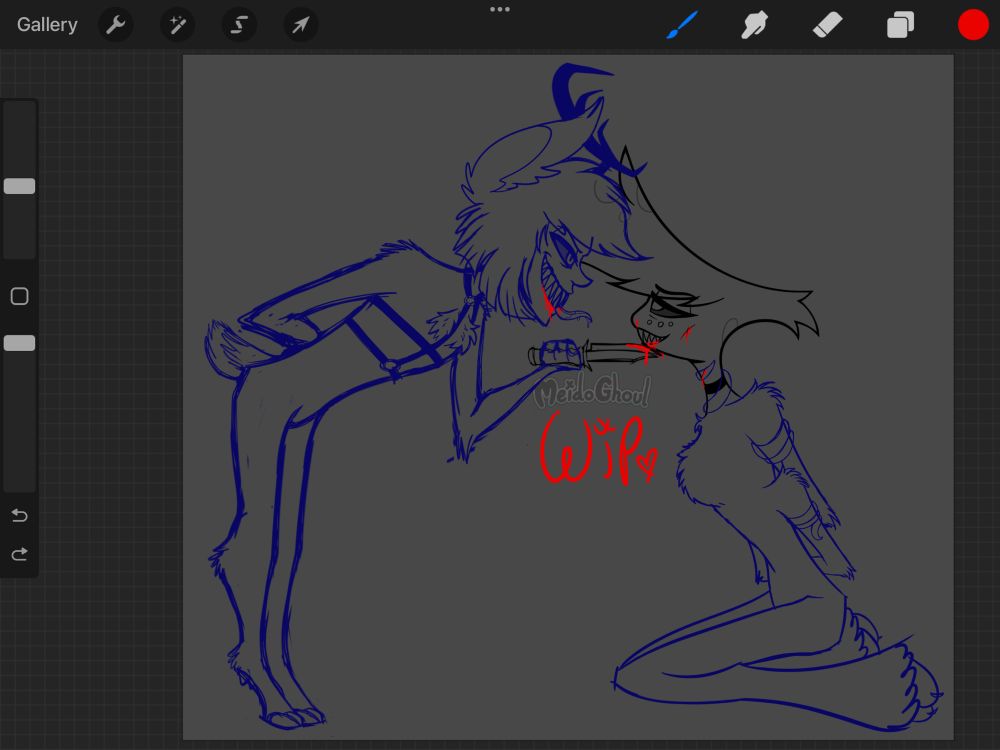Undo the last brush stroke
The width and height of the screenshot is (1000, 750).
(19, 515)
